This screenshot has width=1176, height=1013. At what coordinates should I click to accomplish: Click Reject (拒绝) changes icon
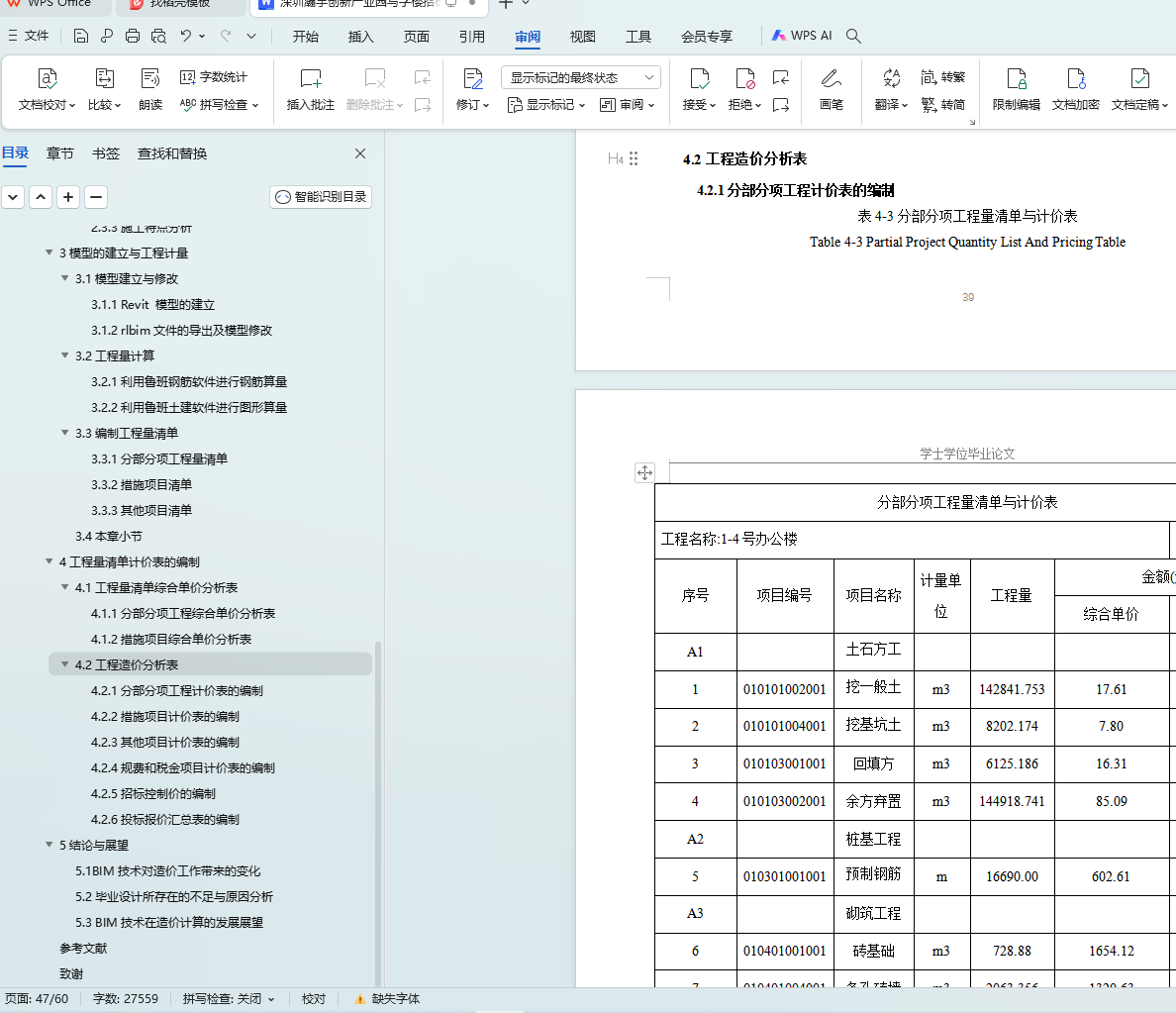click(744, 78)
